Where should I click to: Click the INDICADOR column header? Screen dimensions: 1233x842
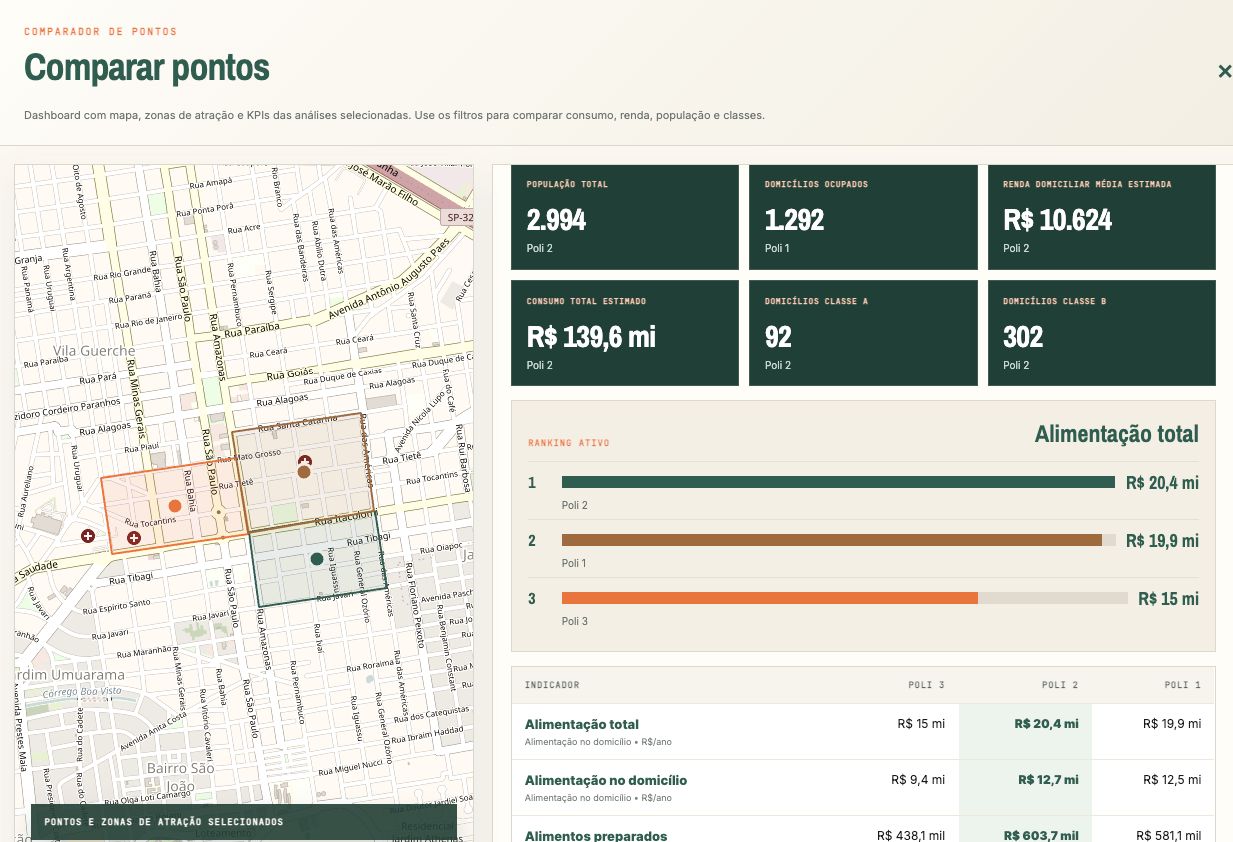[552, 685]
